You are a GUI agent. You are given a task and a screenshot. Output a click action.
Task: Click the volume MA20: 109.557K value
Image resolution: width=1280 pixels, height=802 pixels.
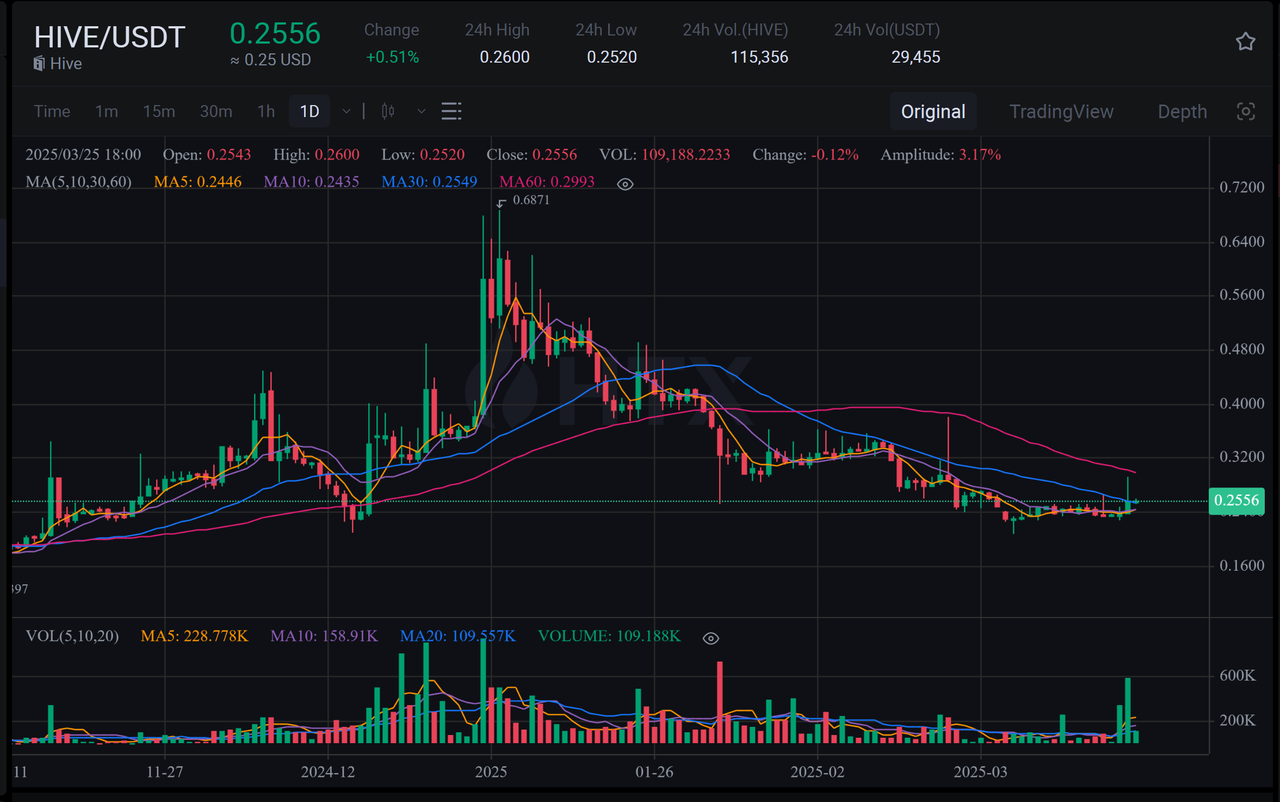458,636
